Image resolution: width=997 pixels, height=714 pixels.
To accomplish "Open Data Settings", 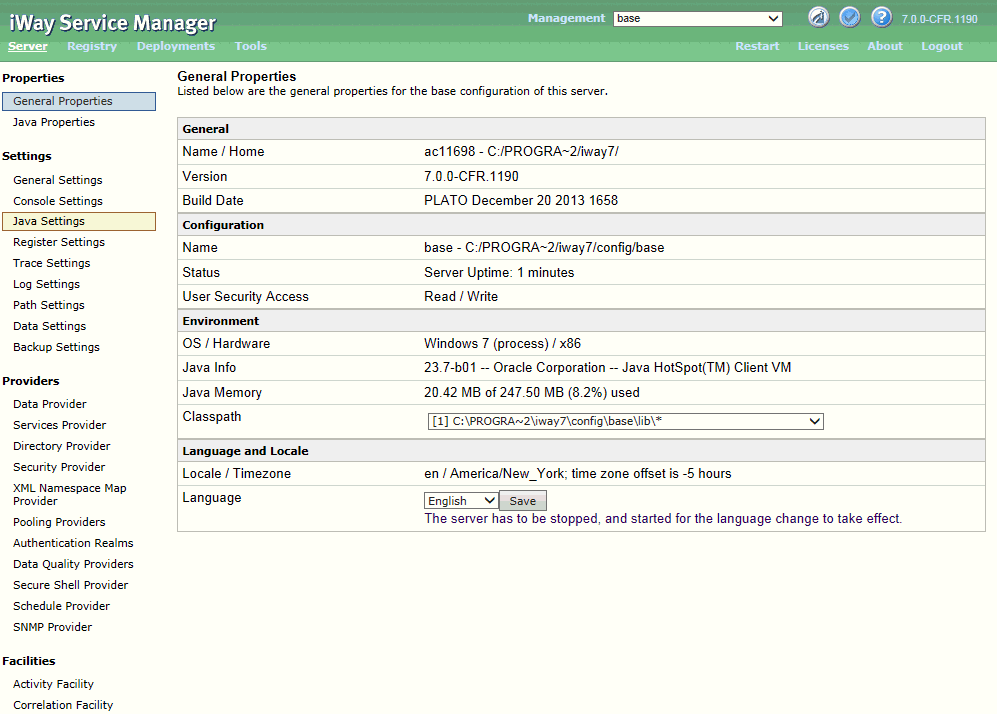I will pyautogui.click(x=50, y=326).
